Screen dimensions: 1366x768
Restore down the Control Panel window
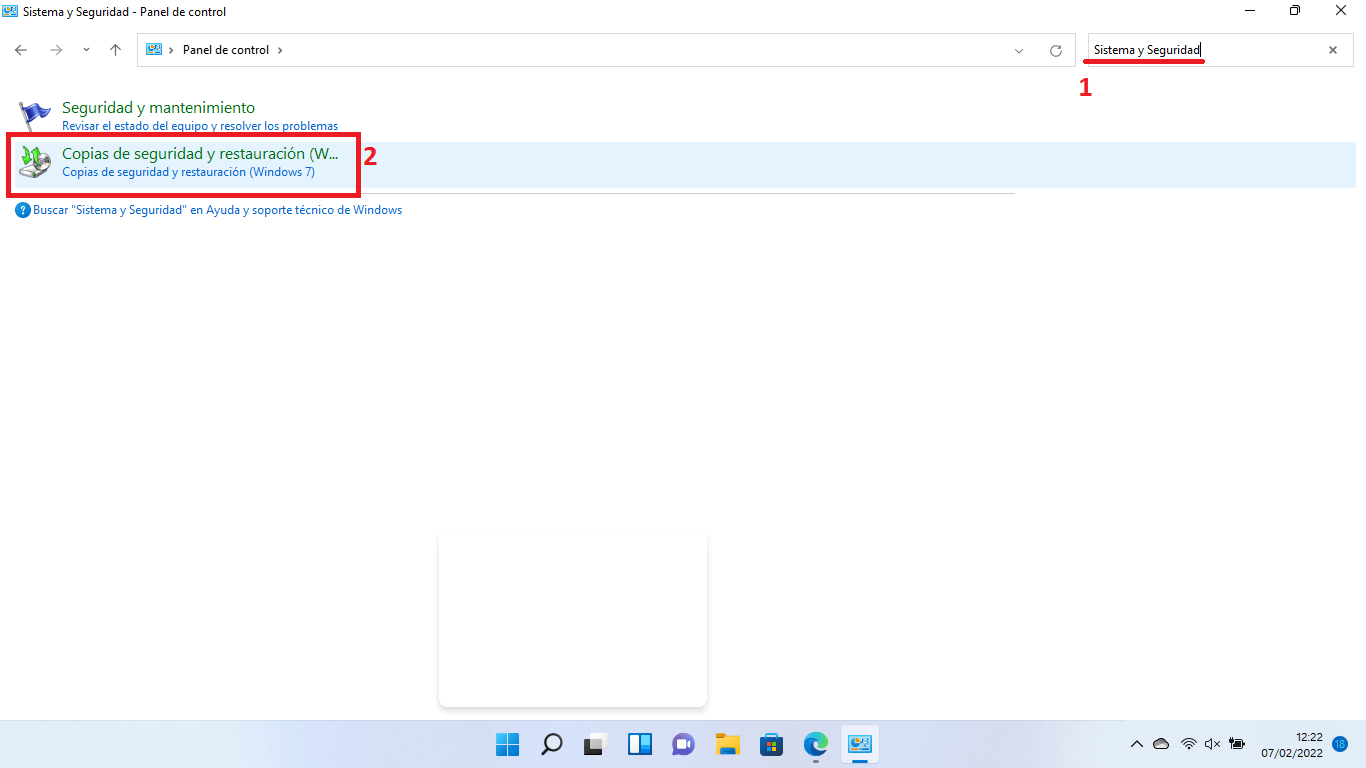pyautogui.click(x=1296, y=11)
